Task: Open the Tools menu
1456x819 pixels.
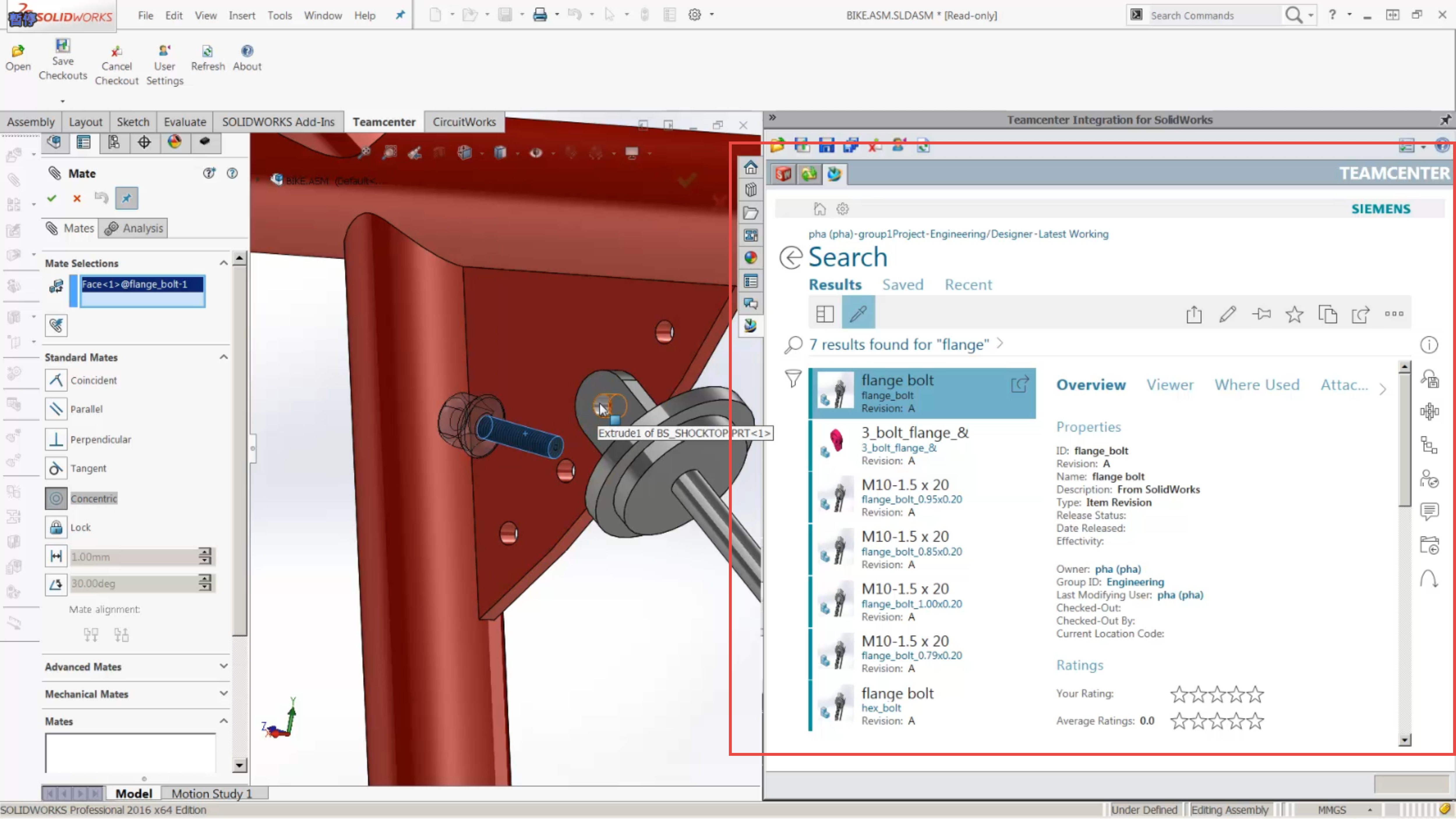Action: 279,15
